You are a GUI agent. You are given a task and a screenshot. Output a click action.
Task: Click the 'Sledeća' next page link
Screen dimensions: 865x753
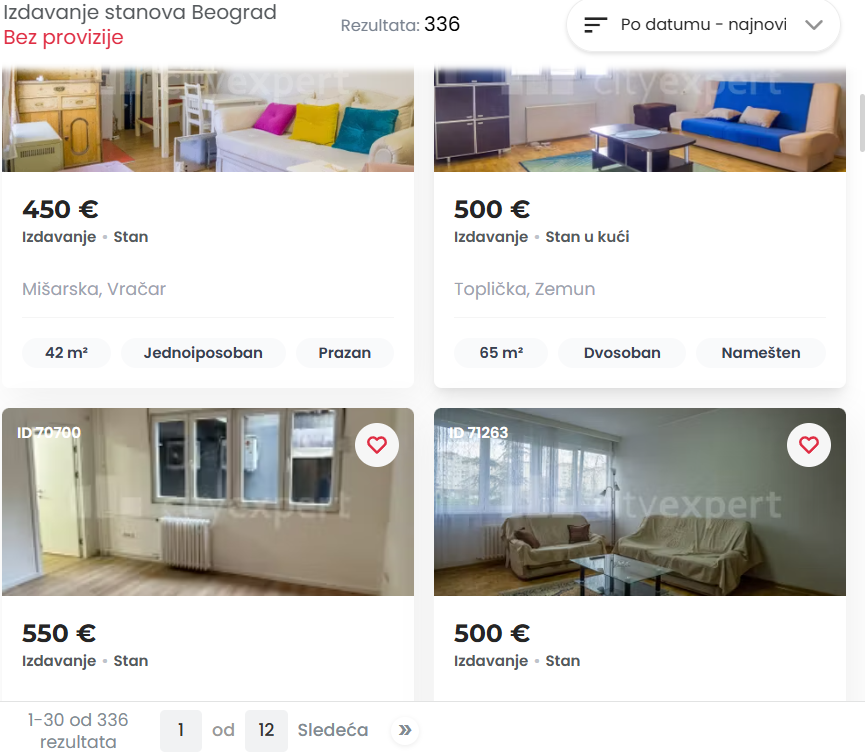click(x=333, y=730)
